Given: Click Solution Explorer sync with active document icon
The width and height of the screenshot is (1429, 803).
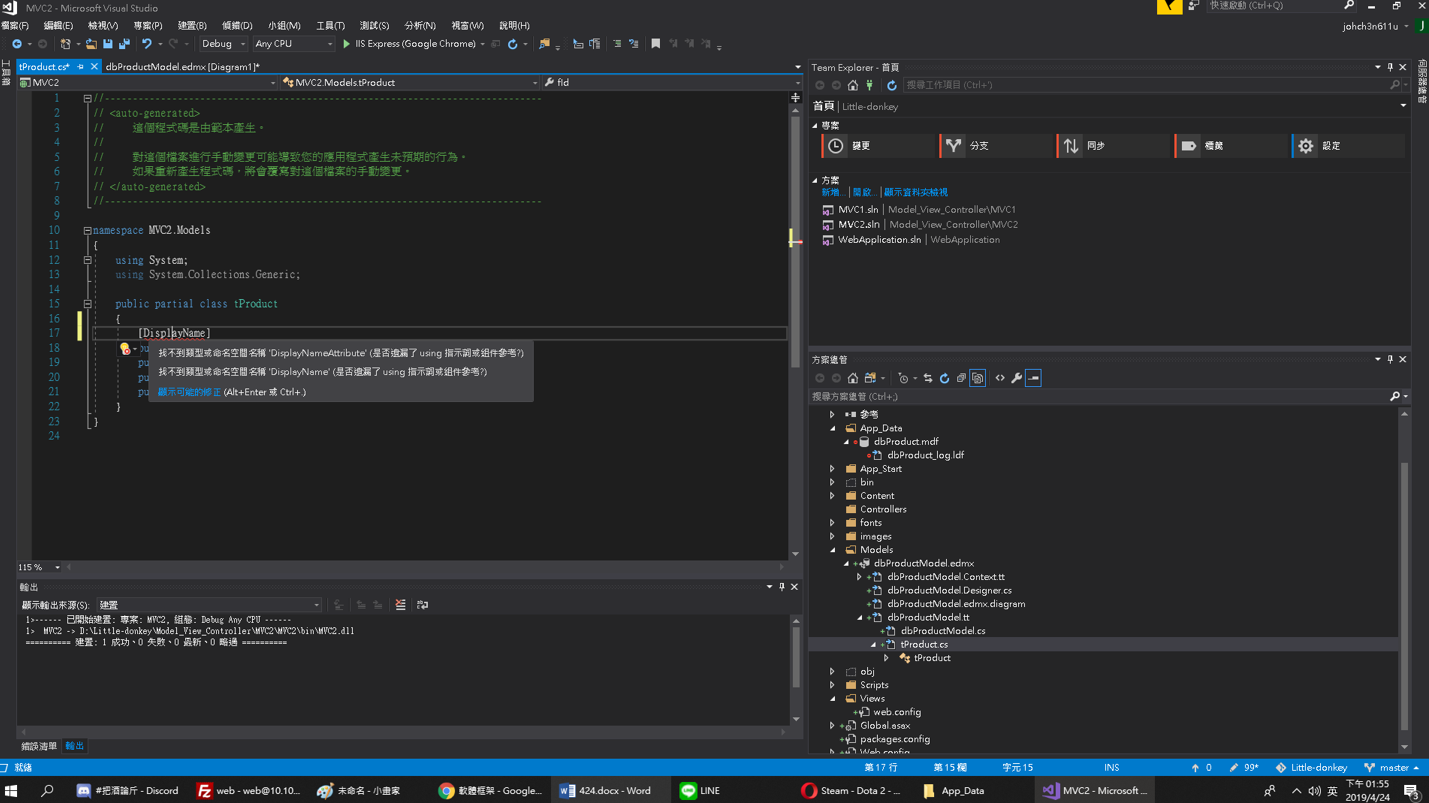Looking at the screenshot, I should [x=927, y=378].
